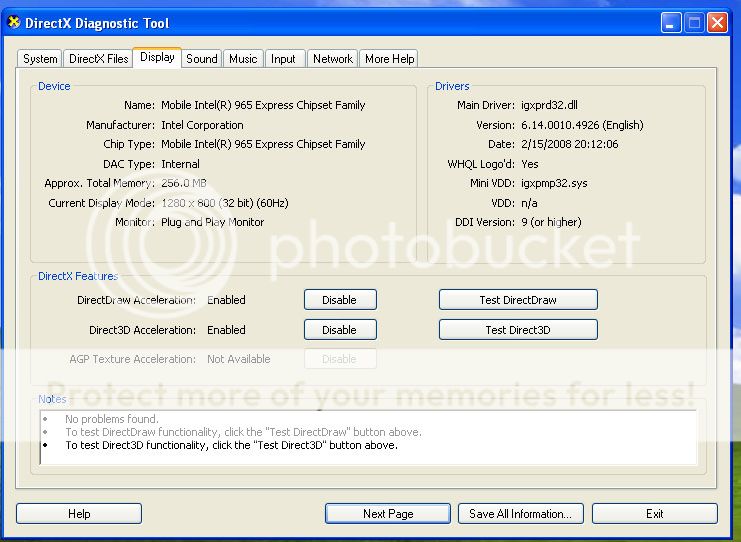Click the Chip Type value text
The width and height of the screenshot is (741, 542).
tap(263, 144)
